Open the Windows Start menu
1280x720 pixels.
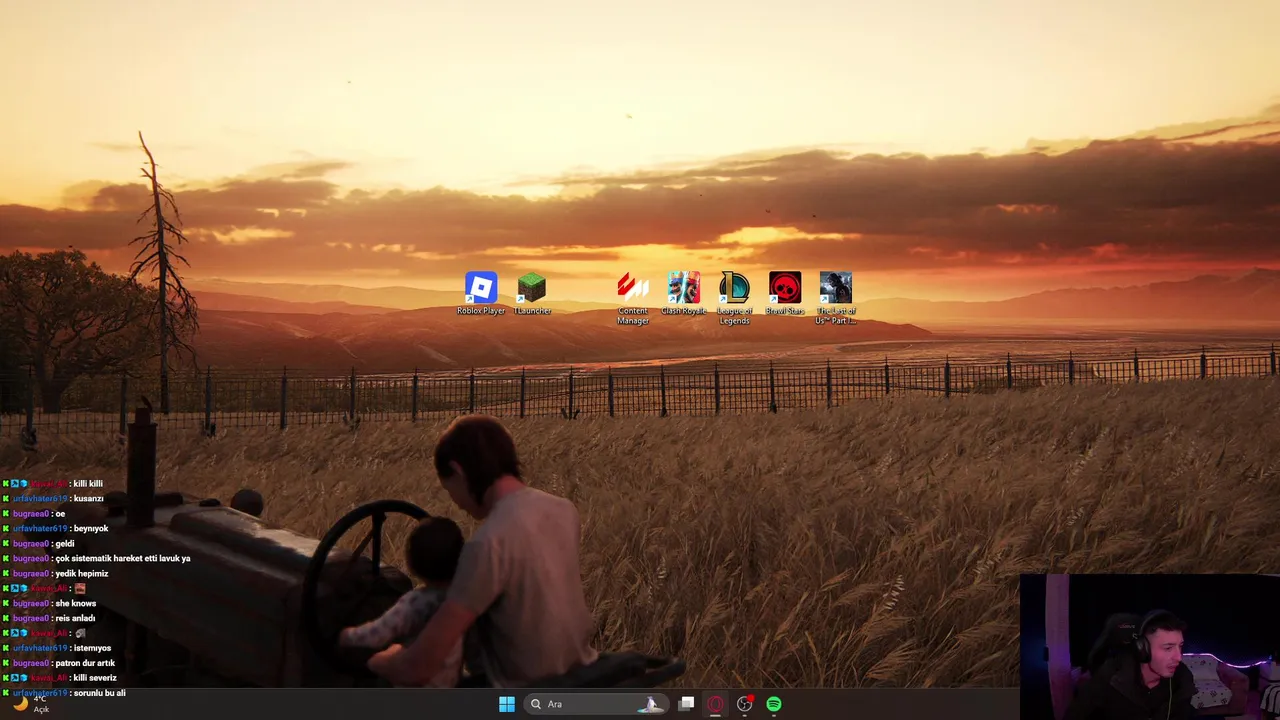(x=507, y=704)
